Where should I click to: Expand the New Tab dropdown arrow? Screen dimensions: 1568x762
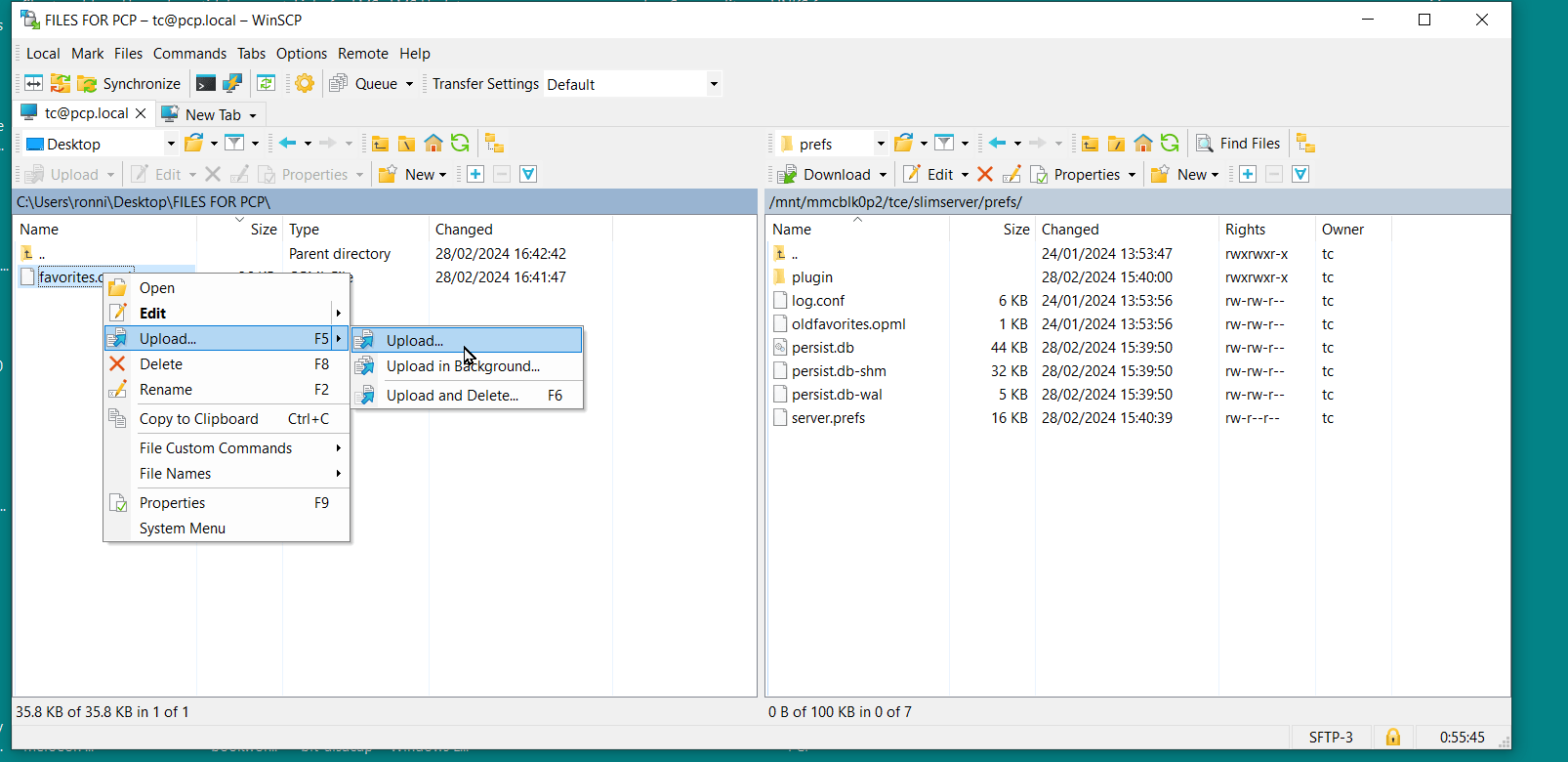point(253,115)
